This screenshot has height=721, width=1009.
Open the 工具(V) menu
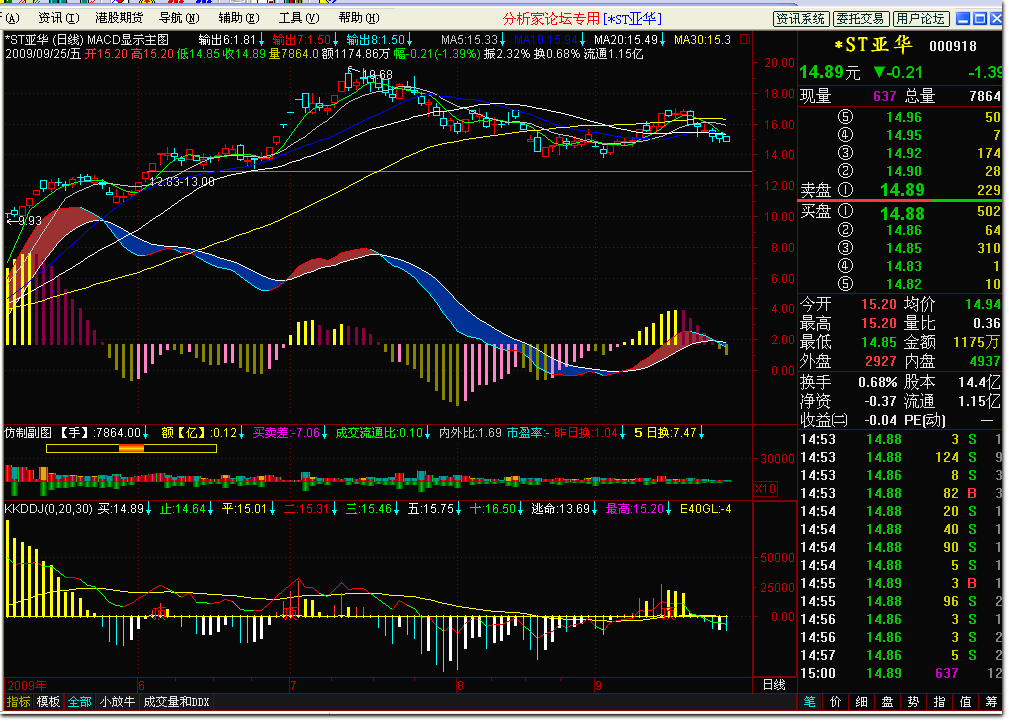coord(299,18)
